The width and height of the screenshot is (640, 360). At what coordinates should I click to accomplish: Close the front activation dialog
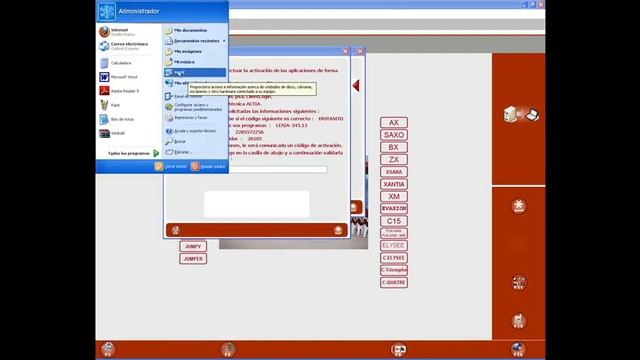click(345, 51)
